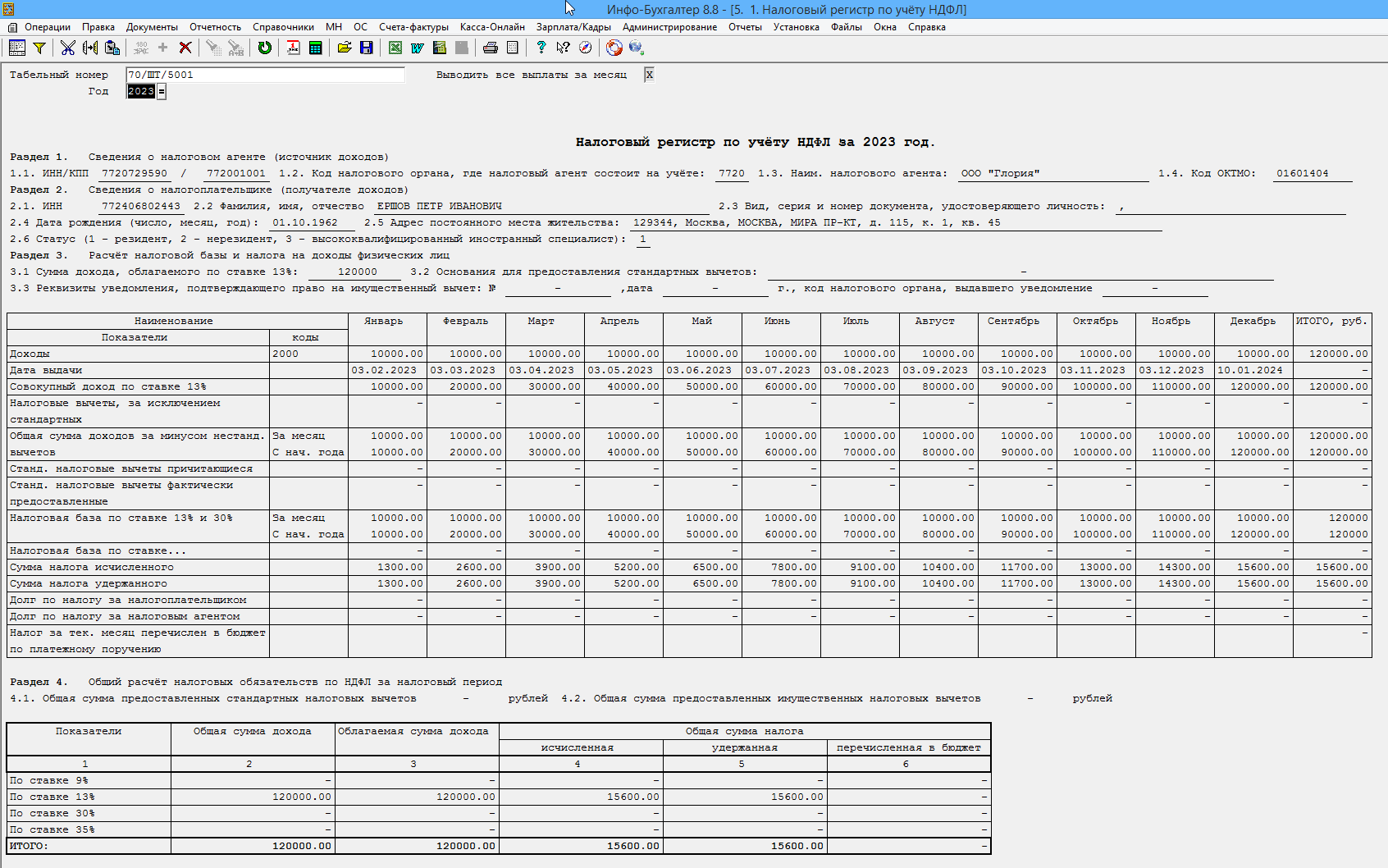Open the year dropdown button next to 2023

[162, 91]
